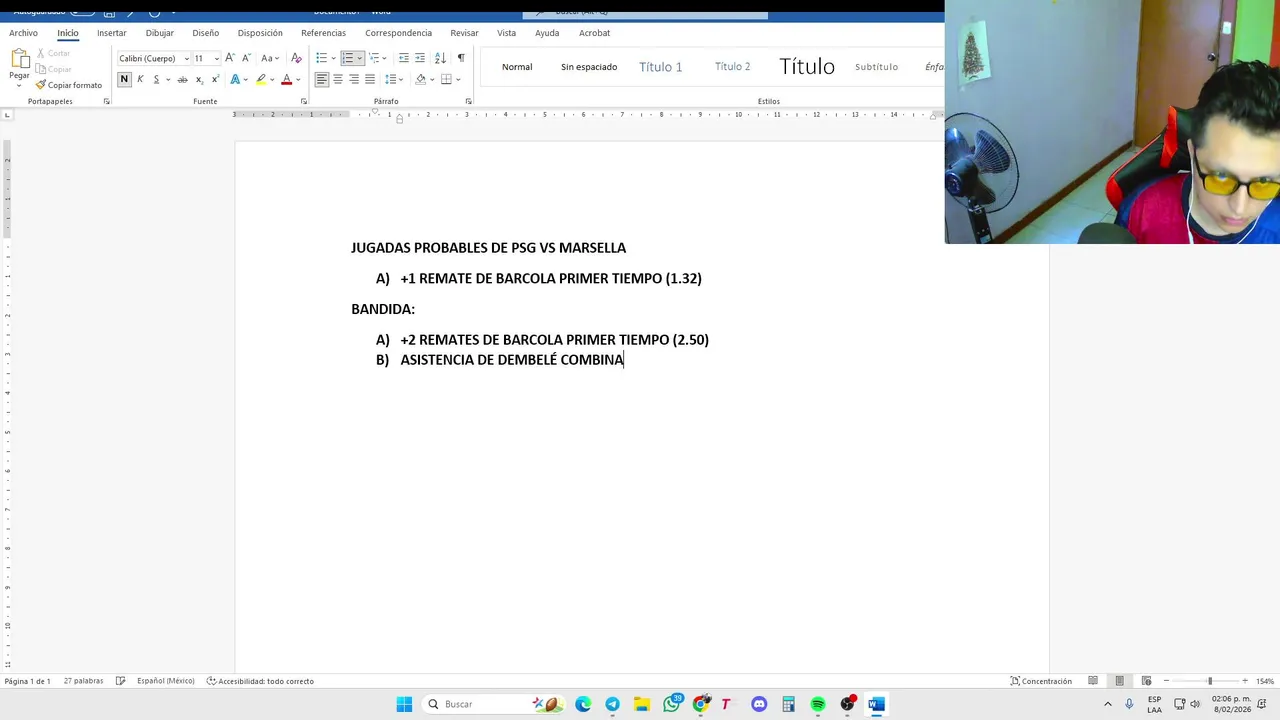Increase font size with A-up icon
This screenshot has height=720, width=1280.
[230, 58]
